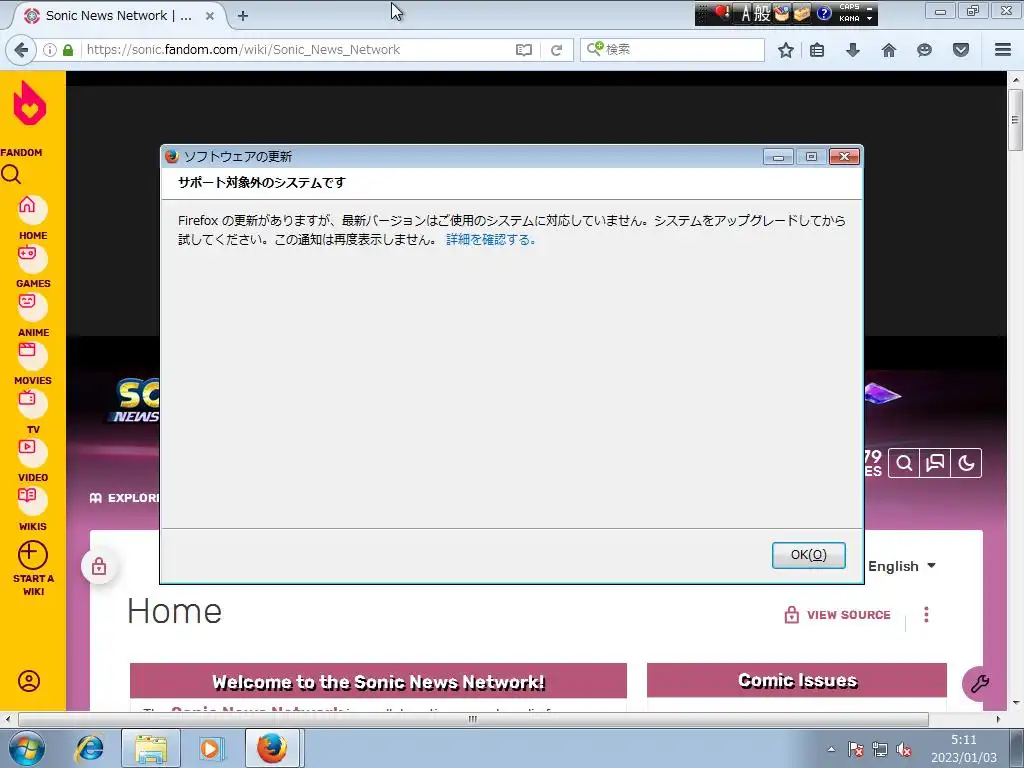Open GAMES category in Fandom sidebar
This screenshot has width=1024, height=768.
[32, 267]
